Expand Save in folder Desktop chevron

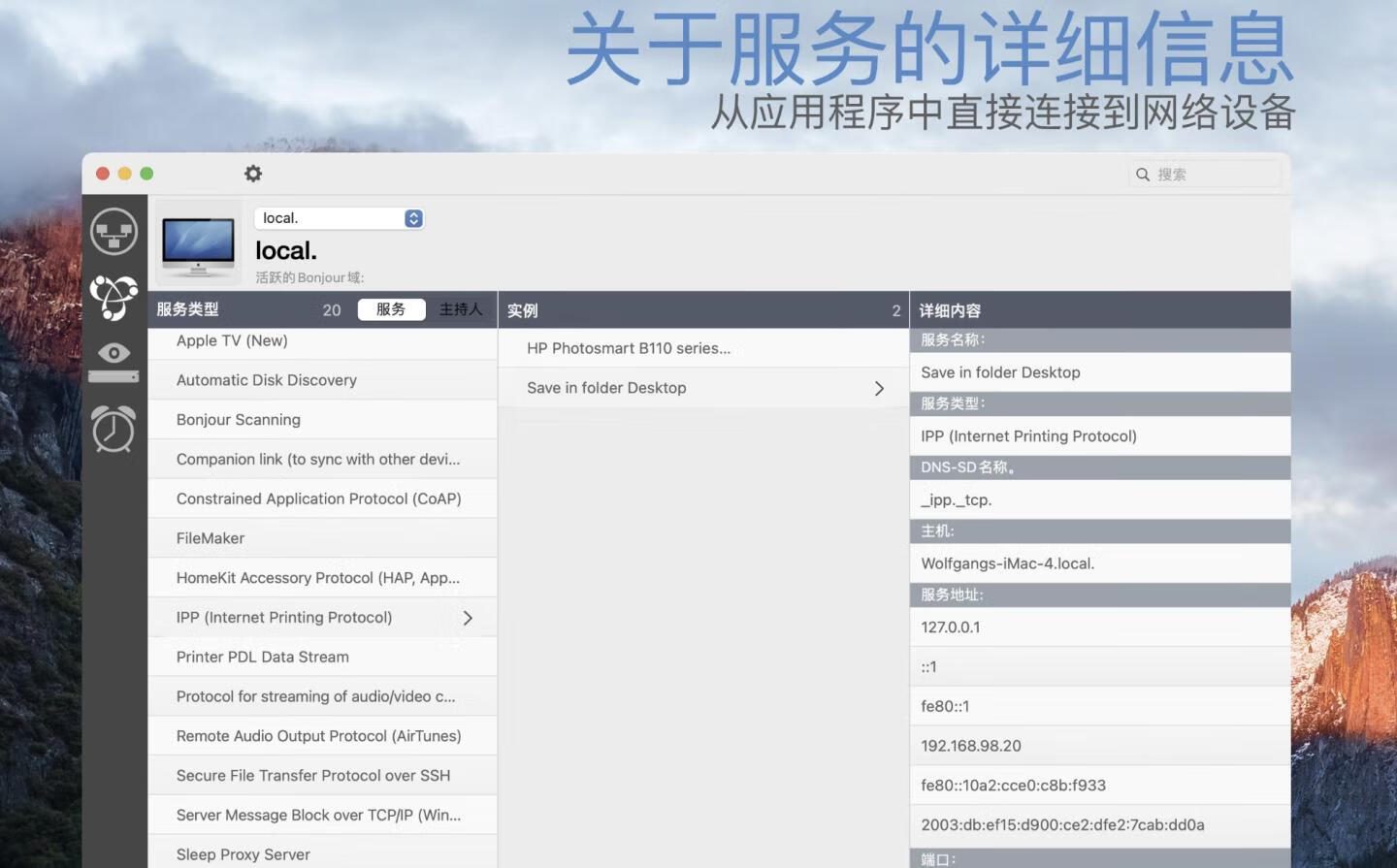point(879,388)
